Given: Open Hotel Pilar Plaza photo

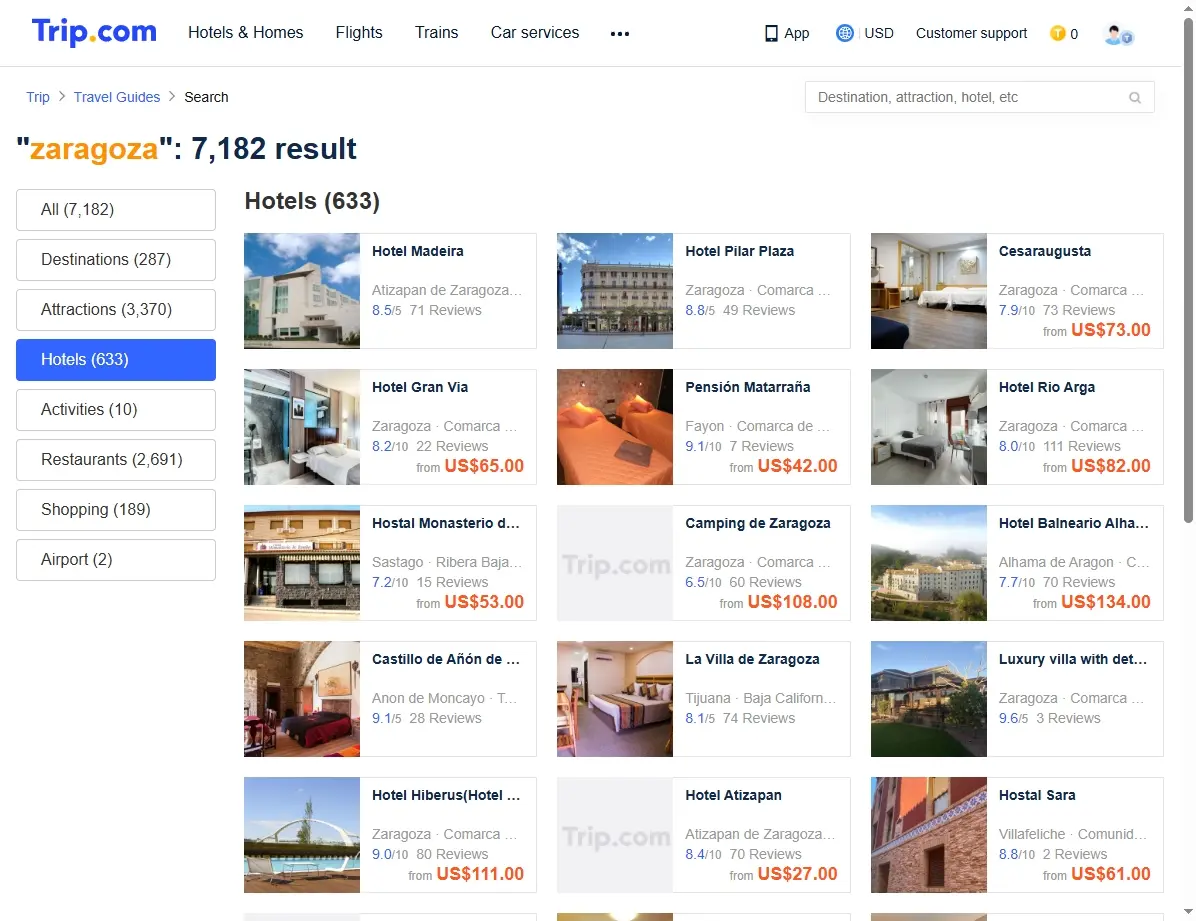Looking at the screenshot, I should coord(615,291).
